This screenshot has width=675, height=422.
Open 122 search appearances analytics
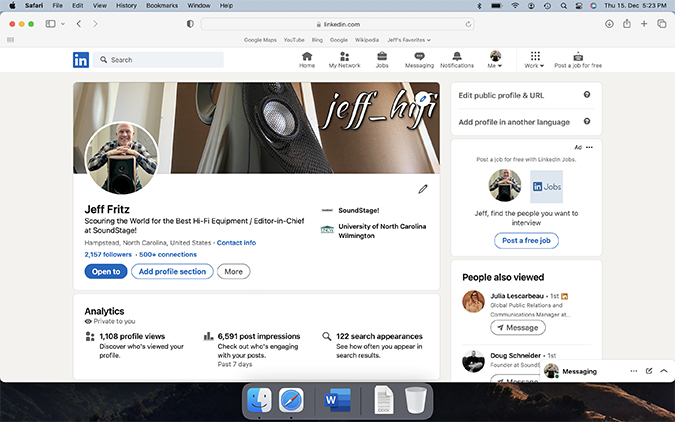[x=379, y=336]
